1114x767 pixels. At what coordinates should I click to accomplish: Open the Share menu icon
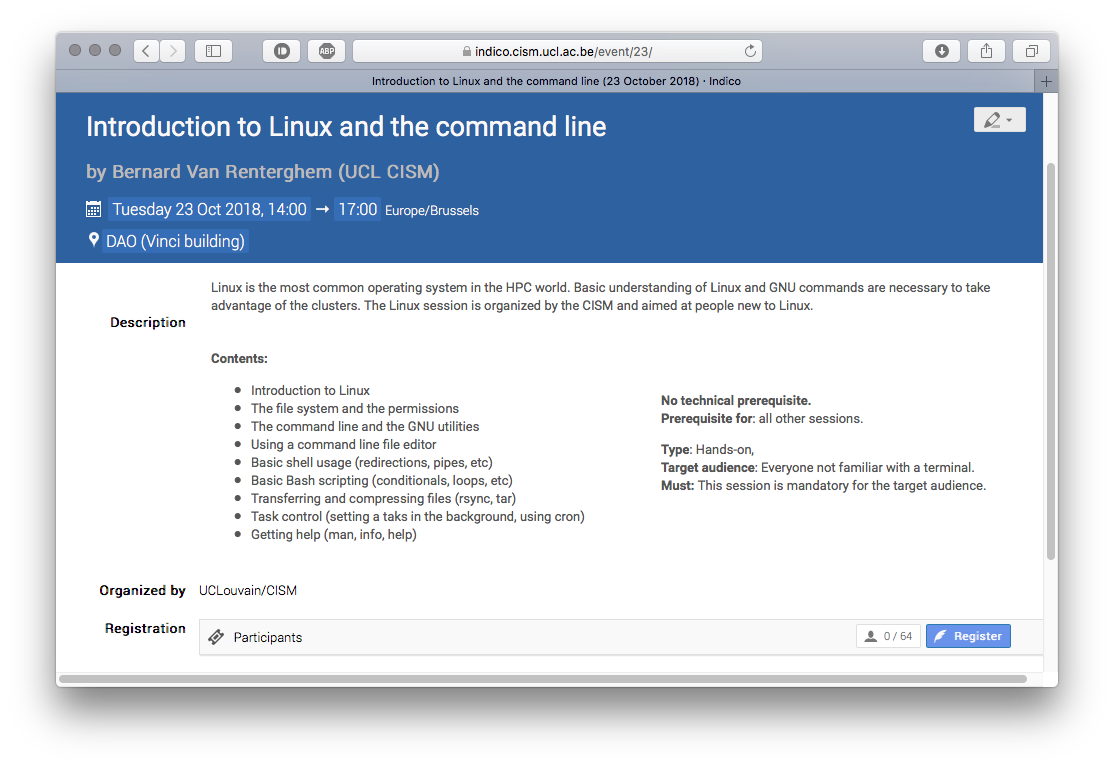(x=986, y=51)
